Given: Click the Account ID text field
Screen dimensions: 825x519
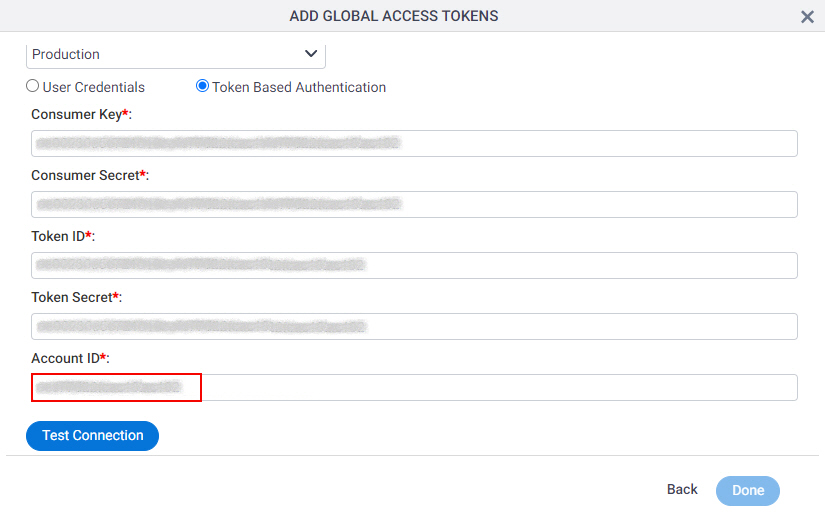Looking at the screenshot, I should click(414, 387).
